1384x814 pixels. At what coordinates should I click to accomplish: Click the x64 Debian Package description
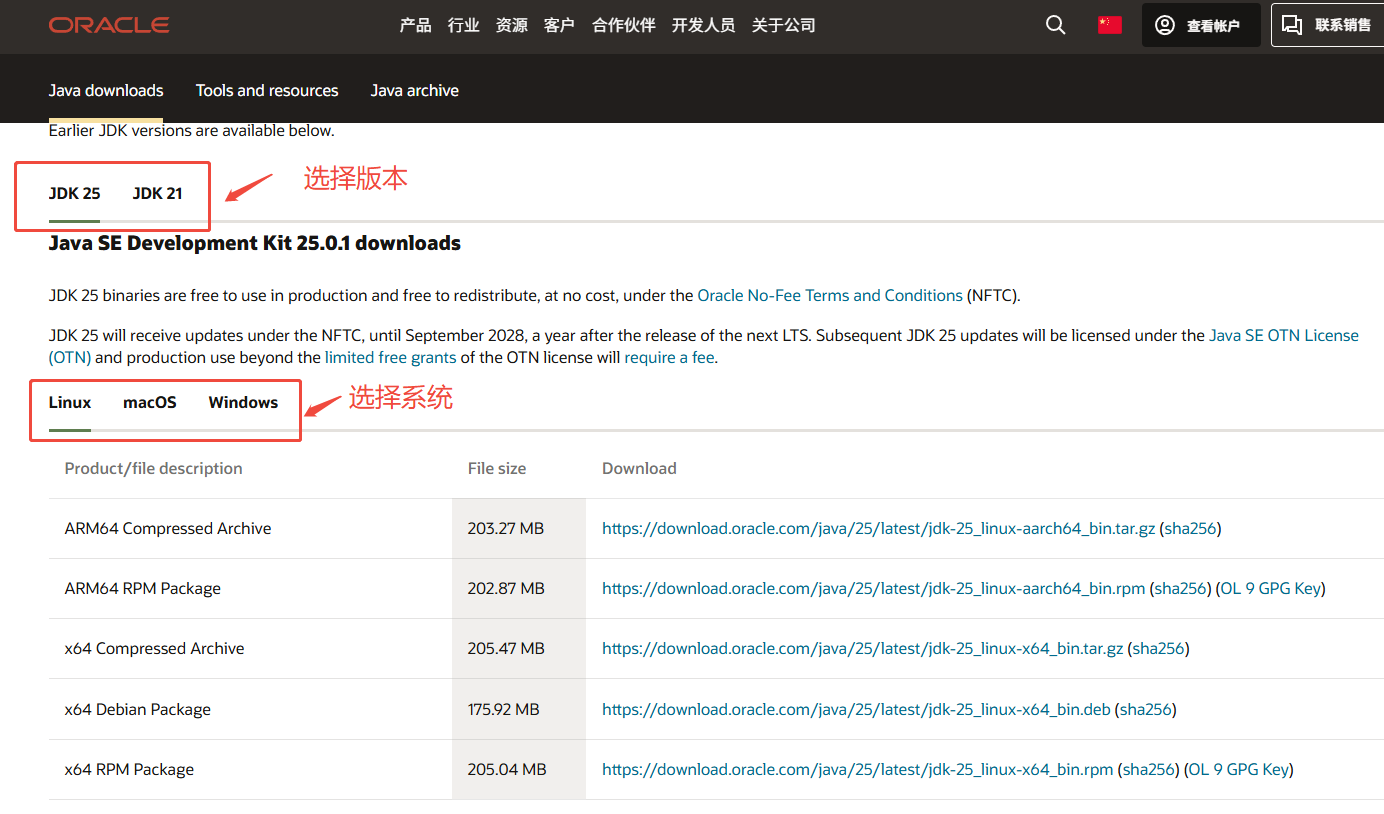138,709
